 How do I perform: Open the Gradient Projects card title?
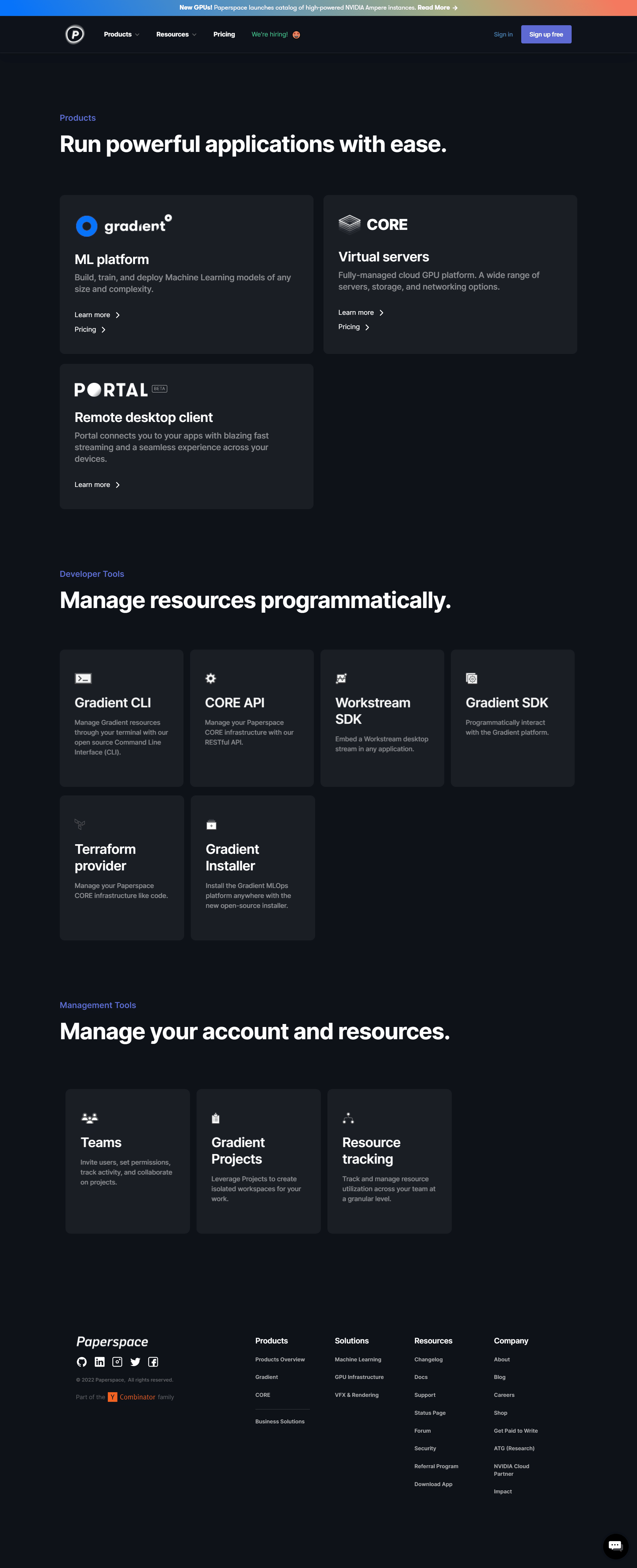[238, 1150]
